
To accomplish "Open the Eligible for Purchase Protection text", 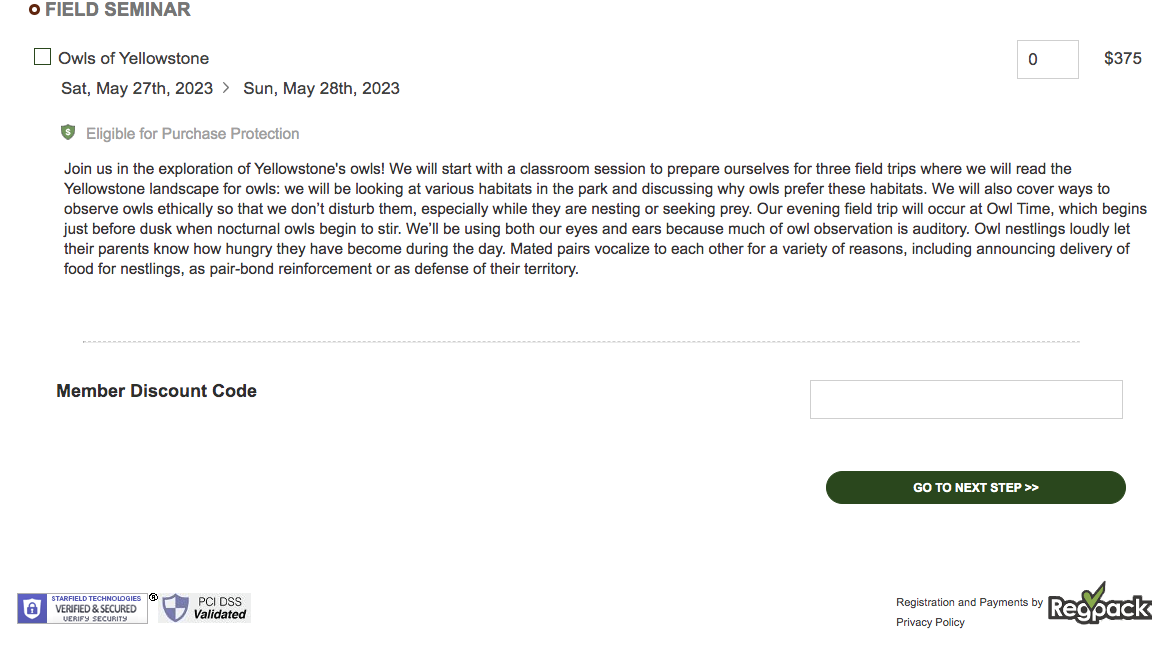I will [192, 134].
